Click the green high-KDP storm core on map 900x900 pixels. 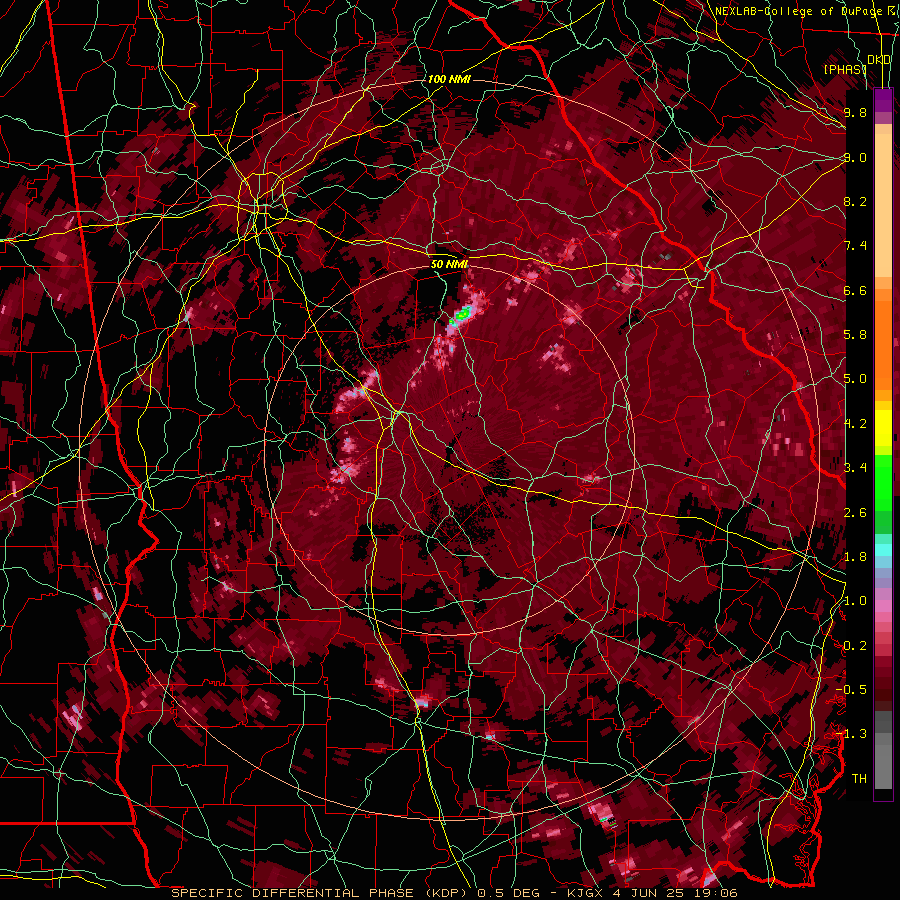[463, 313]
